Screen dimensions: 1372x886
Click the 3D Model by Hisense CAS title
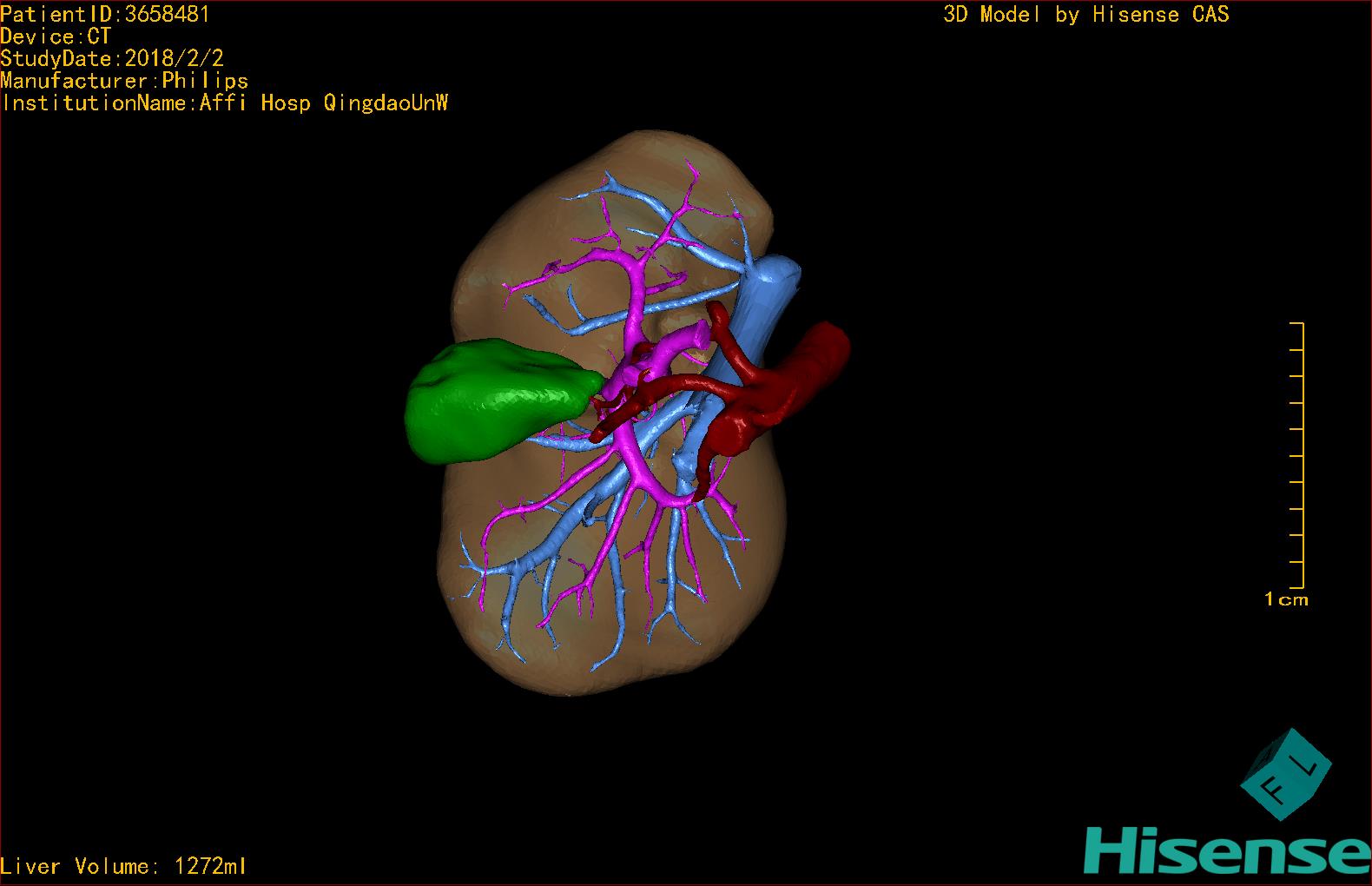pos(1085,14)
